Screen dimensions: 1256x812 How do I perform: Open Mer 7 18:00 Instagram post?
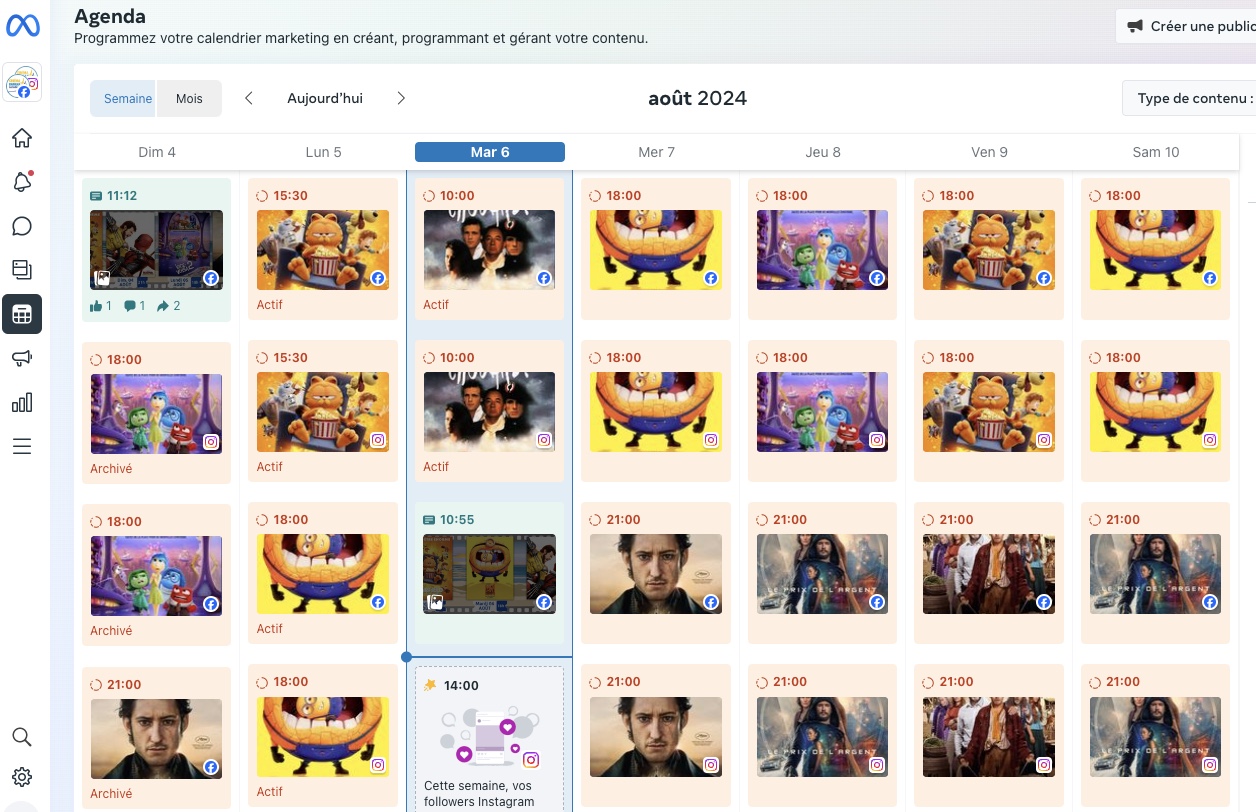(x=656, y=411)
